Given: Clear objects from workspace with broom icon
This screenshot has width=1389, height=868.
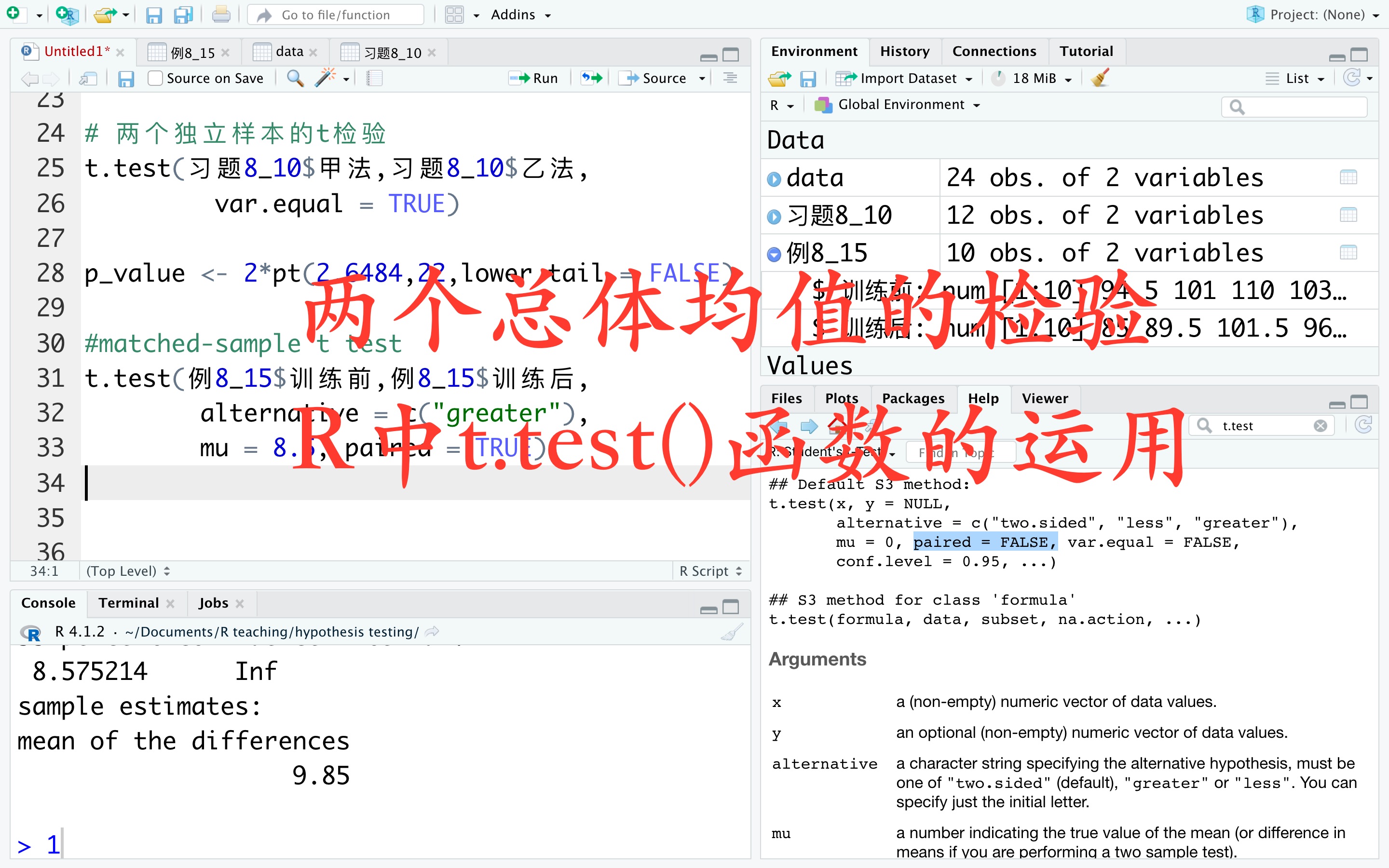Looking at the screenshot, I should click(x=1100, y=78).
